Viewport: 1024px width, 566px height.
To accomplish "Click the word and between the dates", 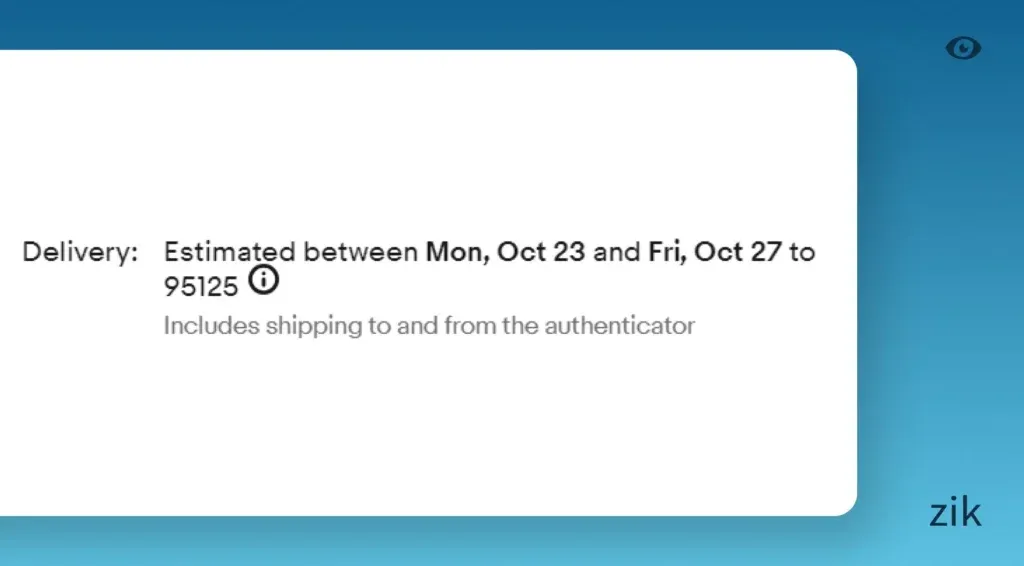I will click(616, 252).
